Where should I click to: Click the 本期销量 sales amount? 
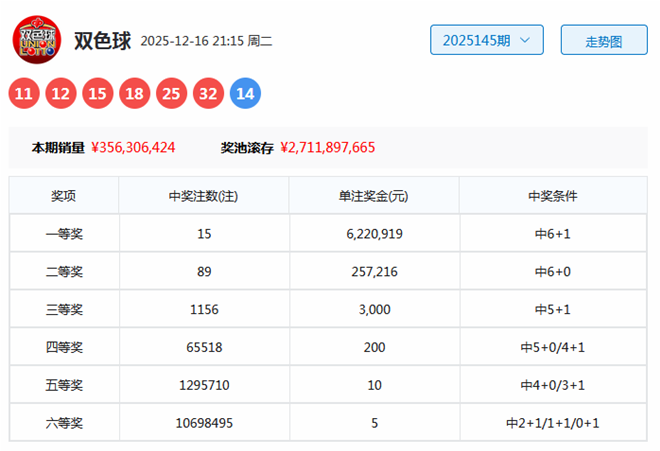[133, 148]
